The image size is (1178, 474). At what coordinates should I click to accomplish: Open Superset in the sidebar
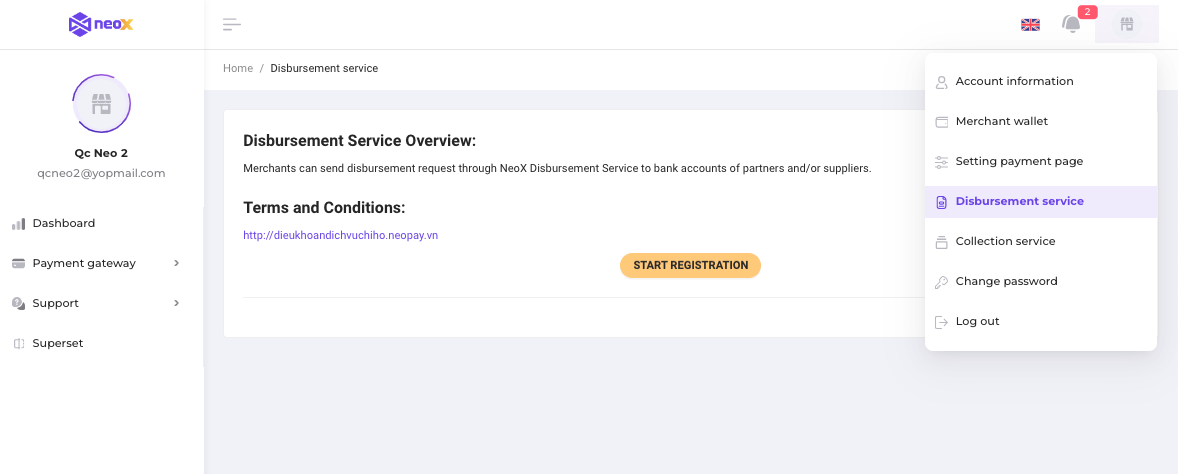click(x=57, y=343)
